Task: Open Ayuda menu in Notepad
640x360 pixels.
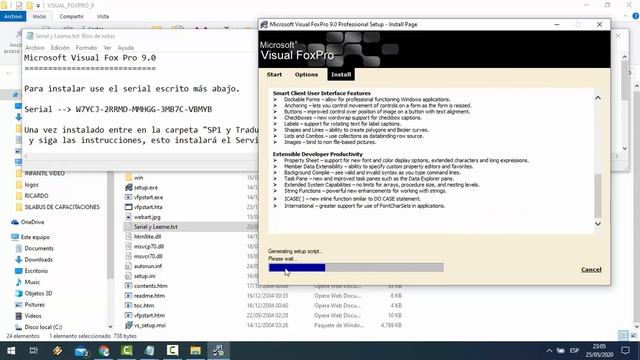Action: point(126,48)
